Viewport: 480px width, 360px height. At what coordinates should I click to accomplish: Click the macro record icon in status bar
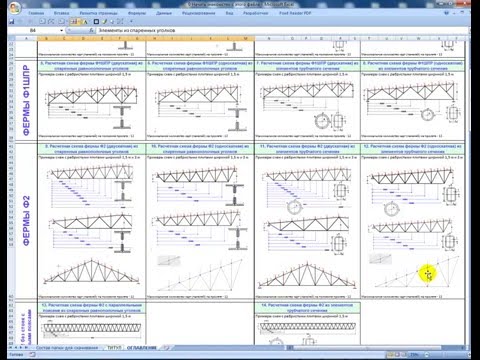[x=32, y=355]
